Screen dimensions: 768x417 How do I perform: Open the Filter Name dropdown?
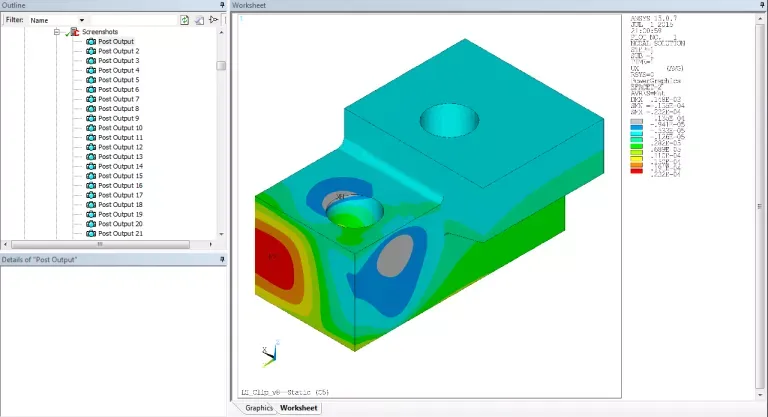[x=57, y=20]
